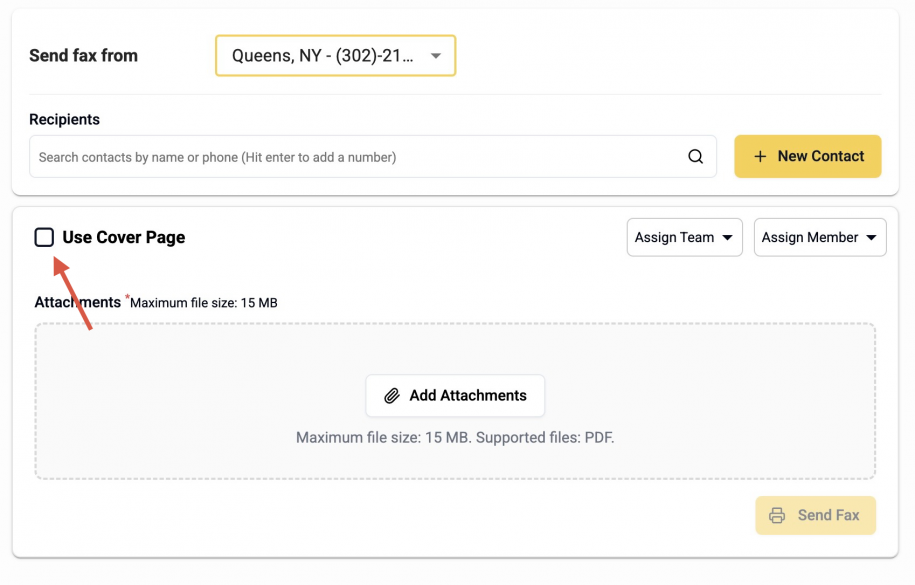
Task: Enable the Use Cover Page checkbox
Action: pyautogui.click(x=44, y=237)
